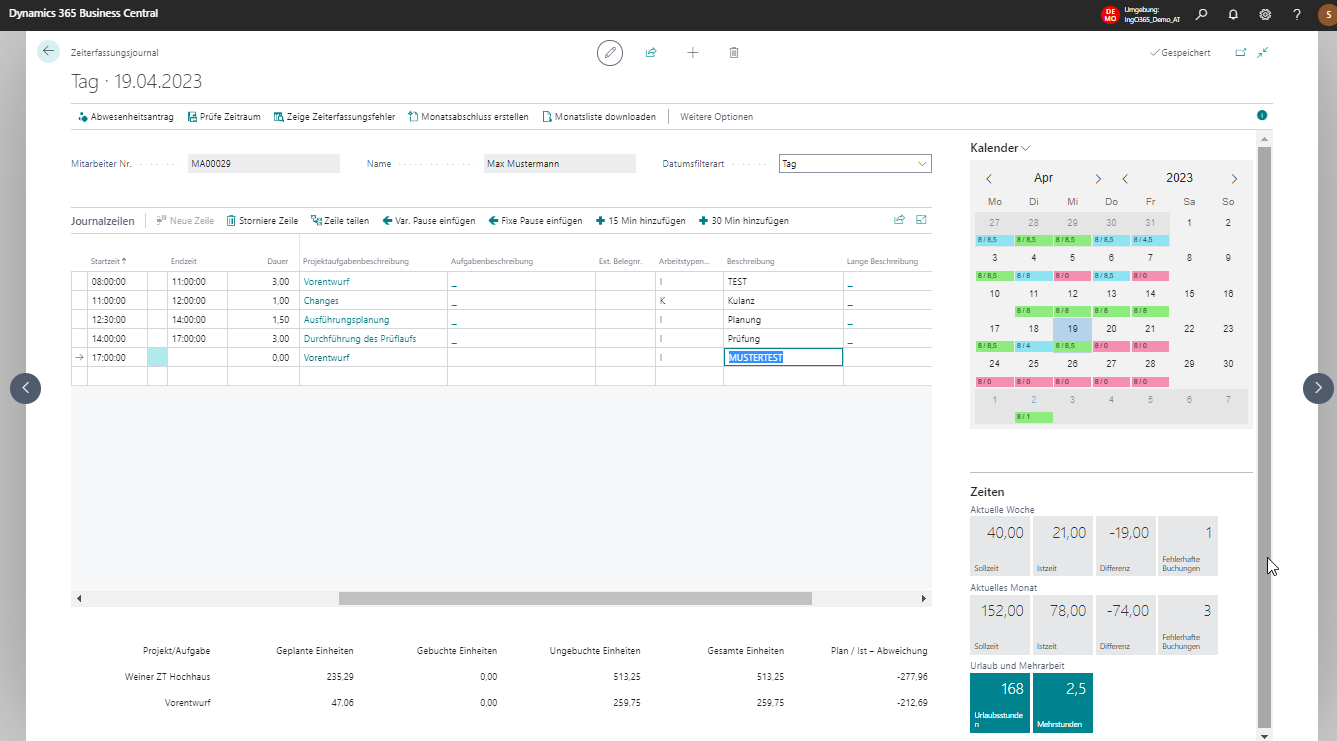The height and width of the screenshot is (741, 1337).
Task: Open Durchführung des Prüflaufs link
Action: (360, 339)
